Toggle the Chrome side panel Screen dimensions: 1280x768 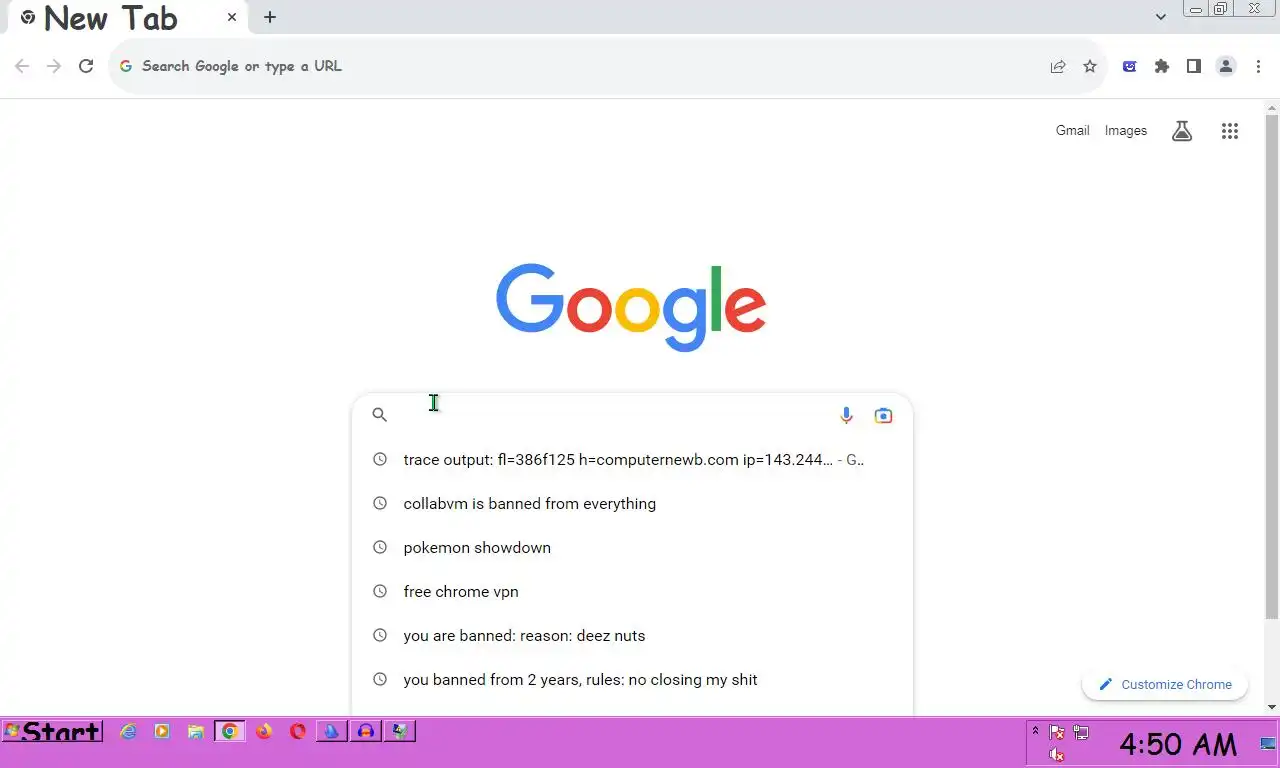click(1193, 66)
